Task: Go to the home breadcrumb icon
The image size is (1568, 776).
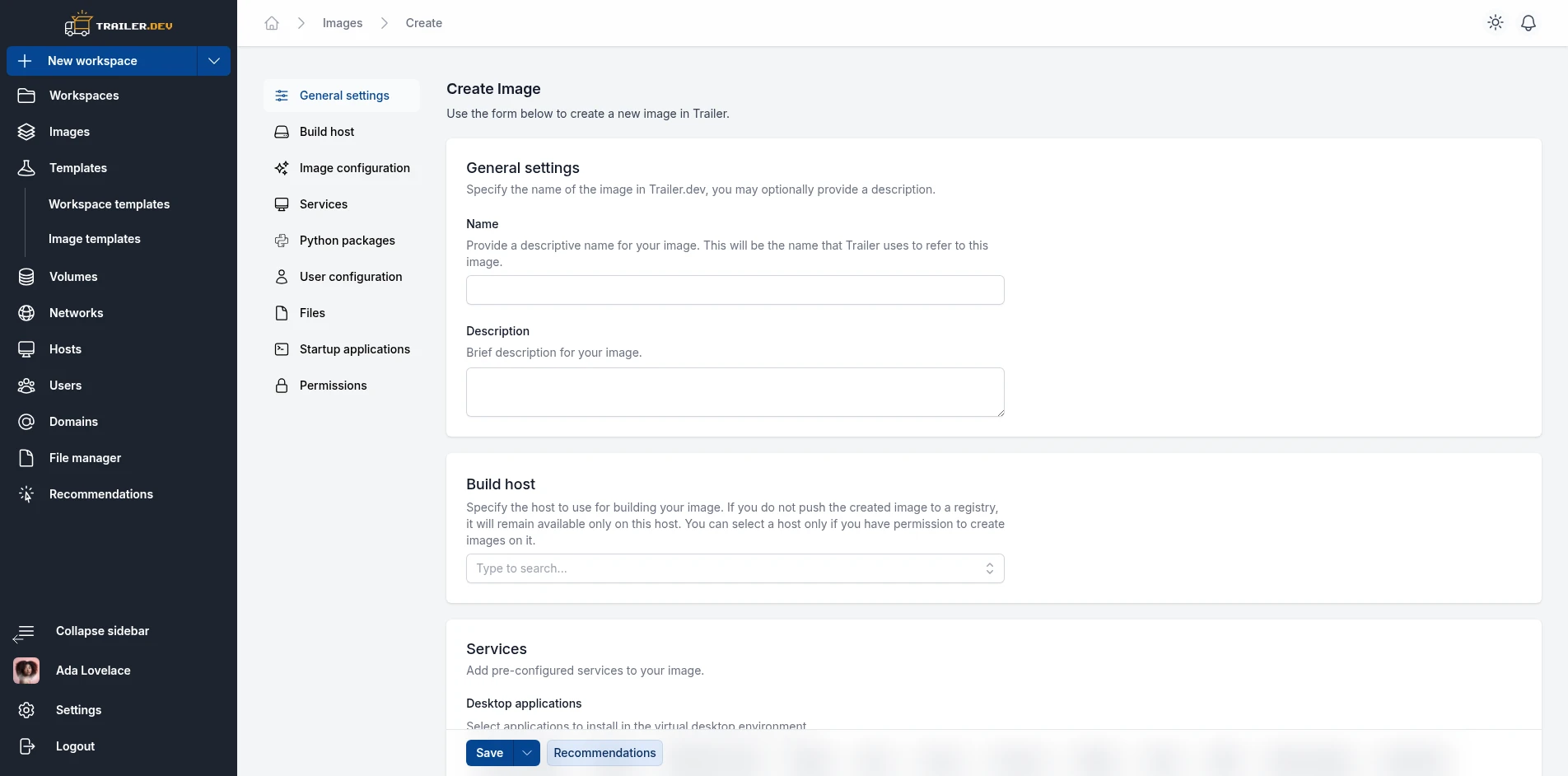Action: [272, 23]
